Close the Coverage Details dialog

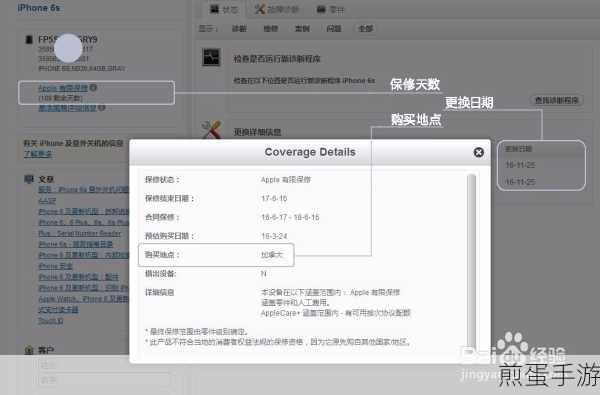[478, 152]
